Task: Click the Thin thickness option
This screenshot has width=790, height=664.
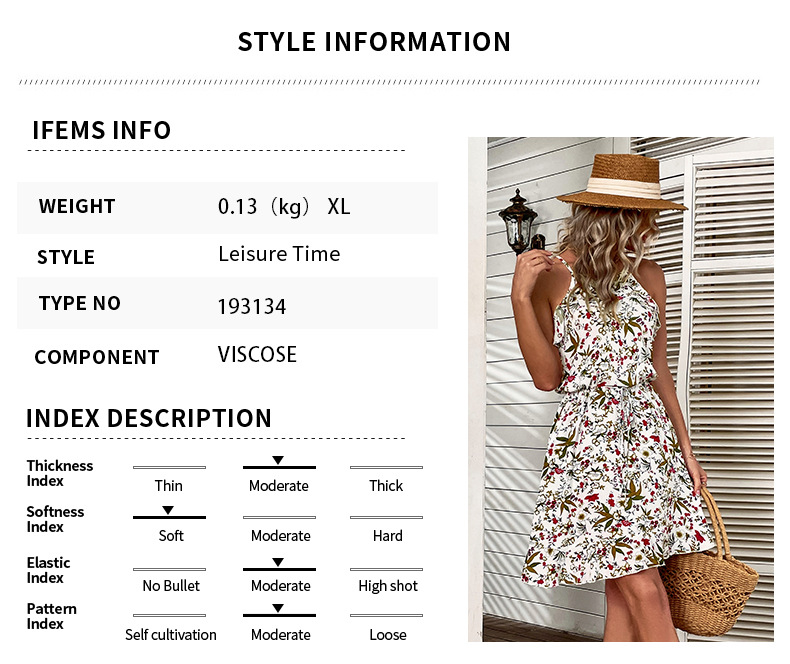Action: [168, 486]
